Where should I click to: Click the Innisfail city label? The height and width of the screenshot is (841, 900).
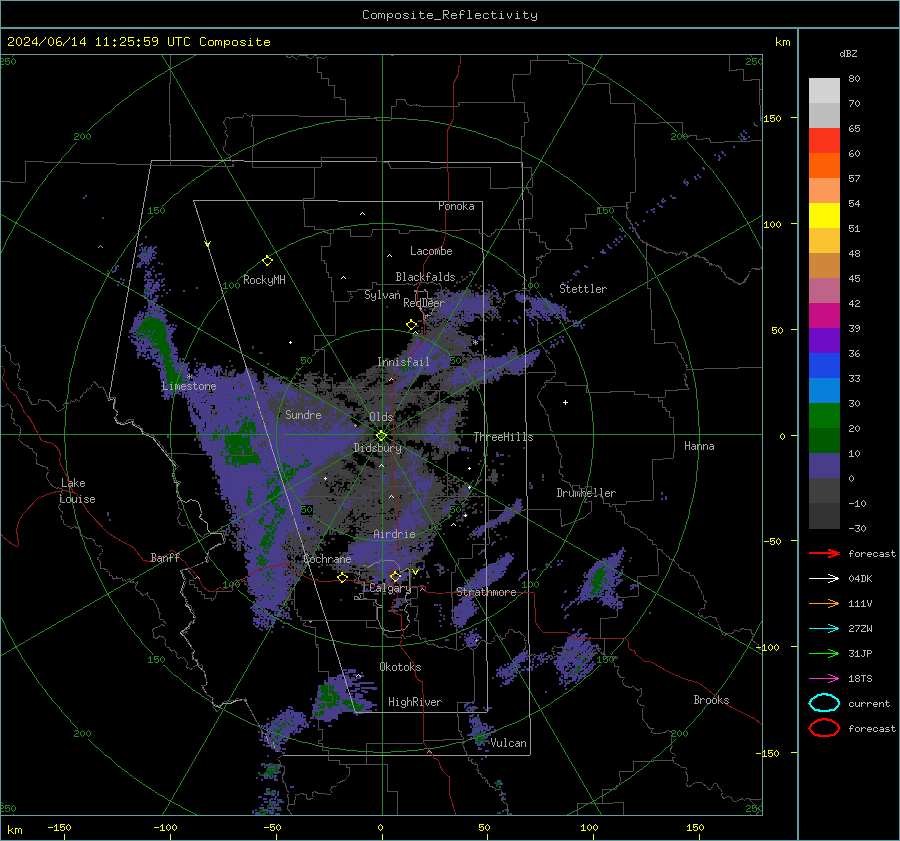(403, 362)
